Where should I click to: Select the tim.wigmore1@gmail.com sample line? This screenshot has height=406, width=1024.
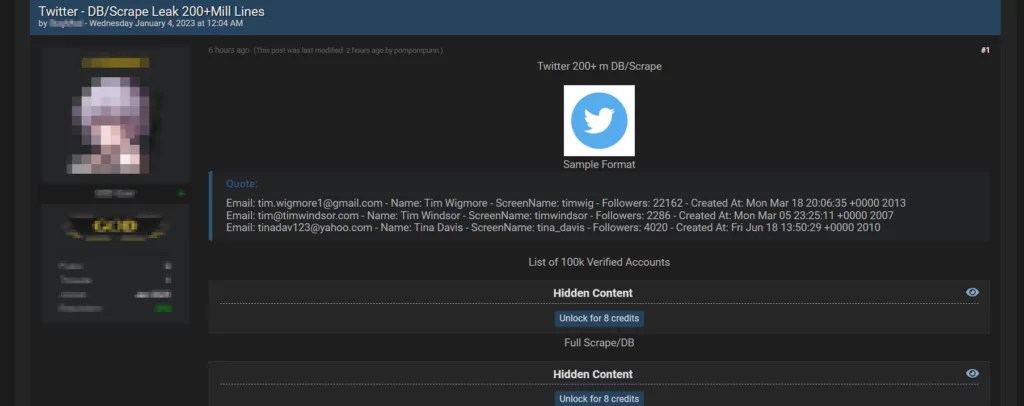(566, 203)
